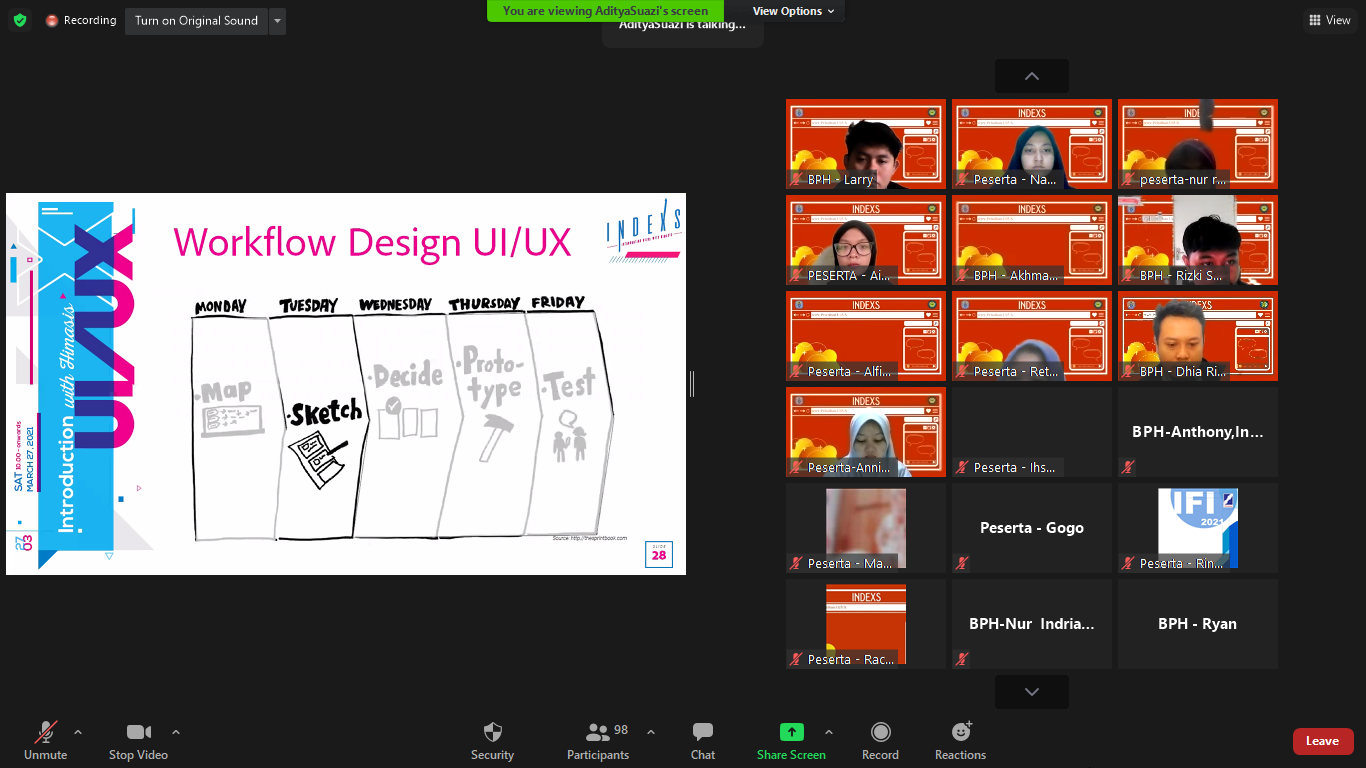The width and height of the screenshot is (1366, 768).
Task: Expand audio options arrow next to Unmute
Action: pos(78,732)
